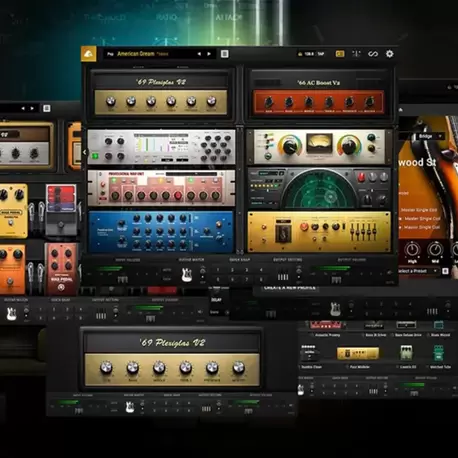Click Output Setting bars icon in main window
The height and width of the screenshot is (458, 458).
[x=283, y=277]
